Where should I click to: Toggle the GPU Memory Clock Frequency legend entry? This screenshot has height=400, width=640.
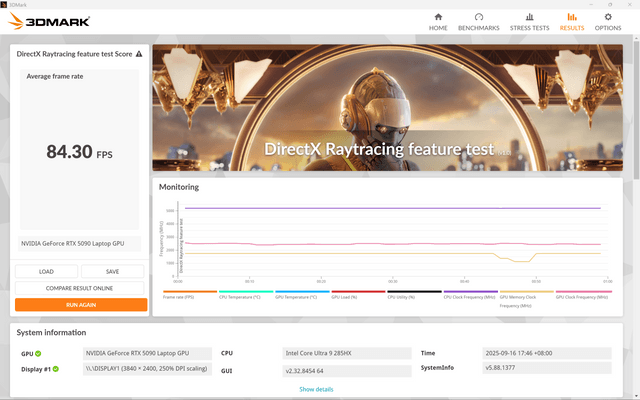[x=527, y=299]
